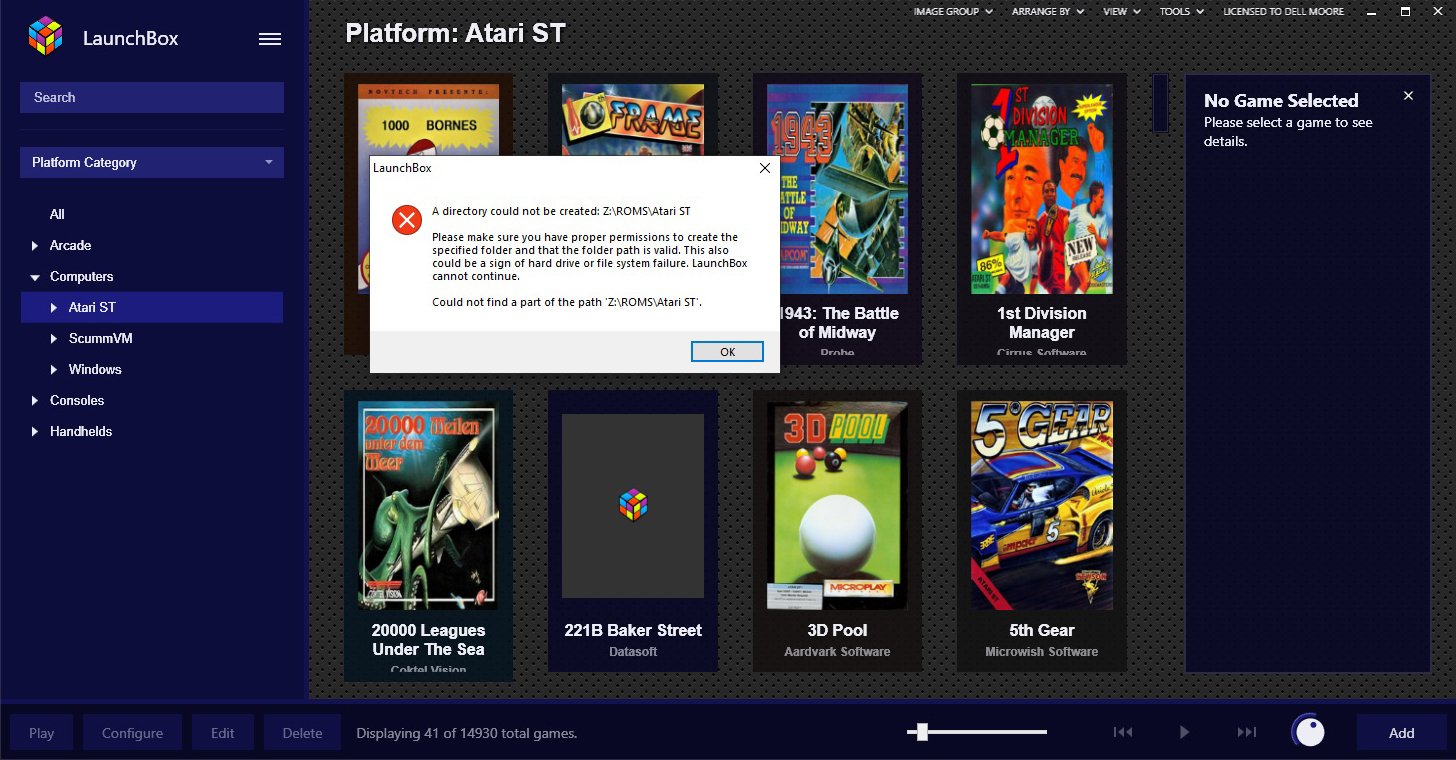Screen dimensions: 1456x760
Task: Open the Tools menu
Action: coord(1182,11)
